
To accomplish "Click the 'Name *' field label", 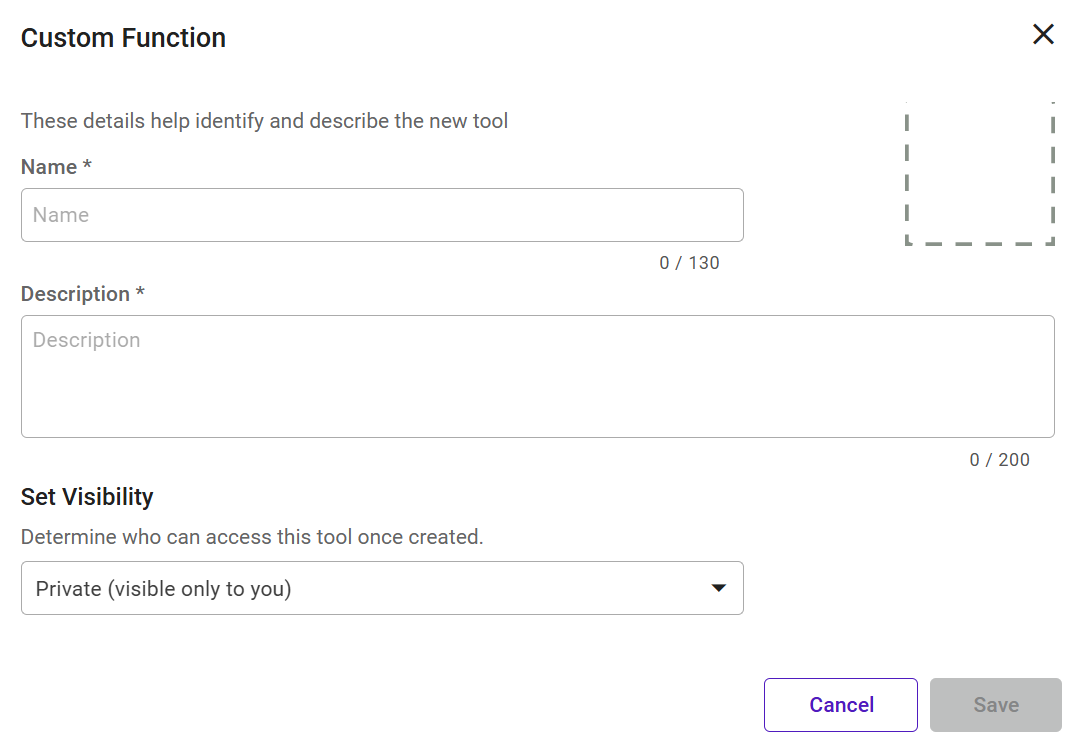I will 50,167.
